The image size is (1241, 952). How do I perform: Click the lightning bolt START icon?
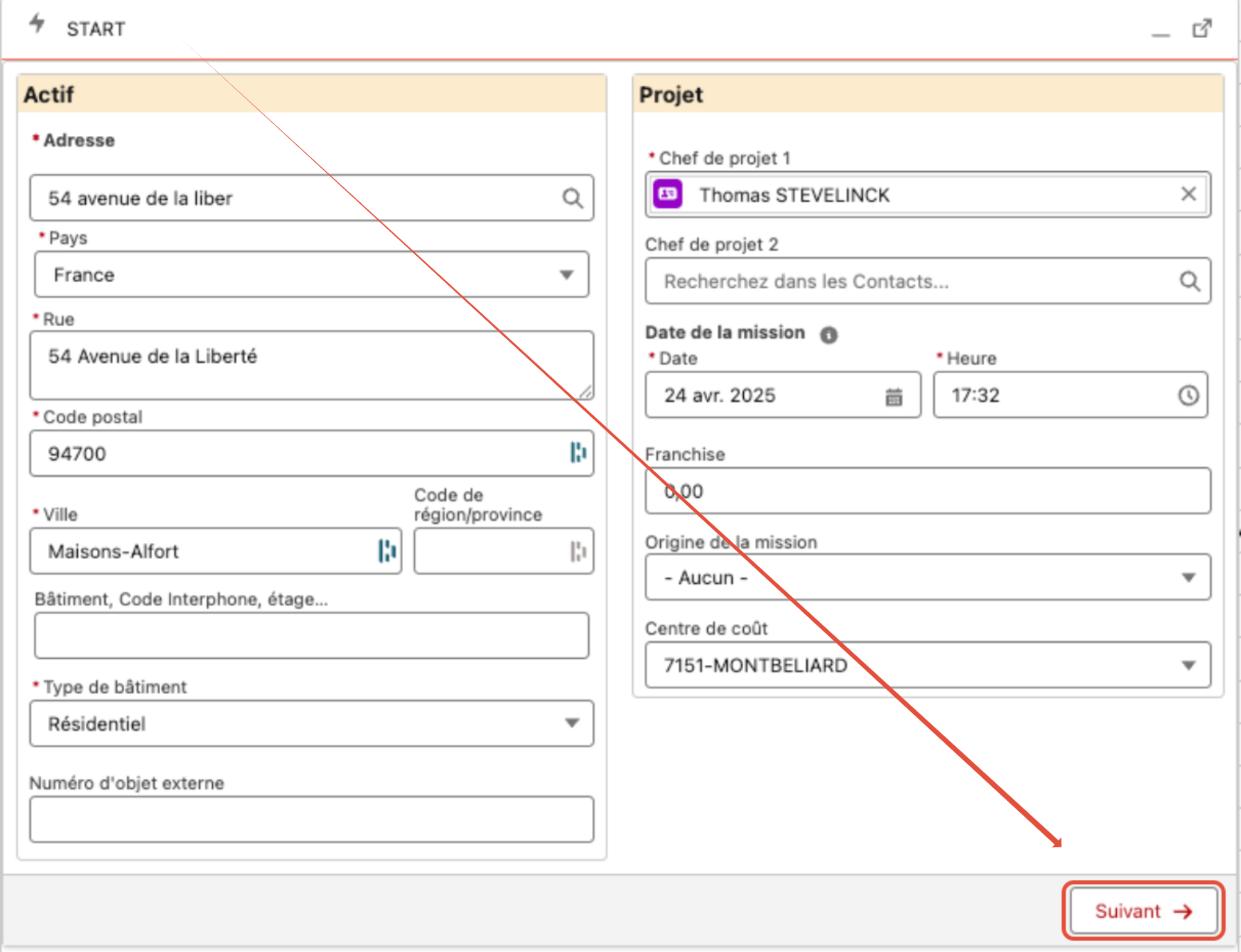[37, 24]
